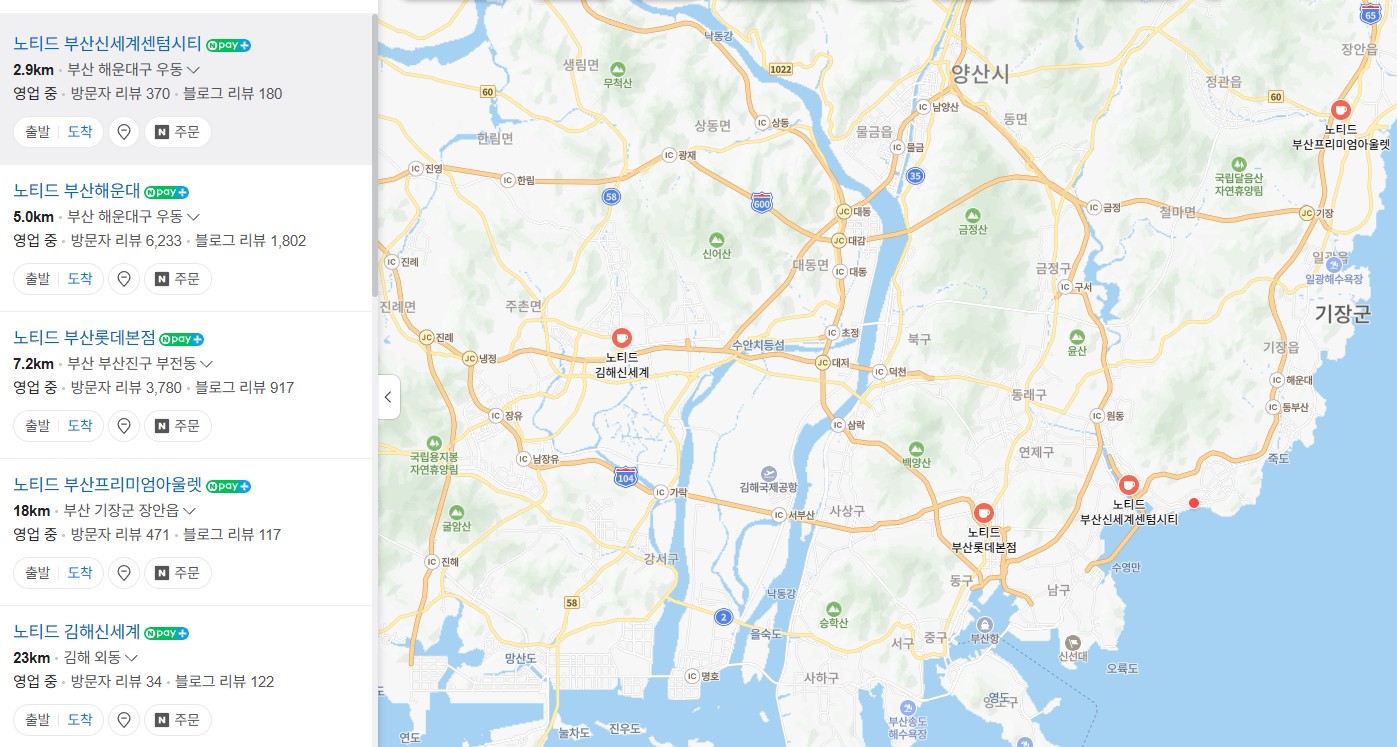The image size is (1397, 747).
Task: Click the 노티드 김해신세계 map marker
Action: pos(622,338)
